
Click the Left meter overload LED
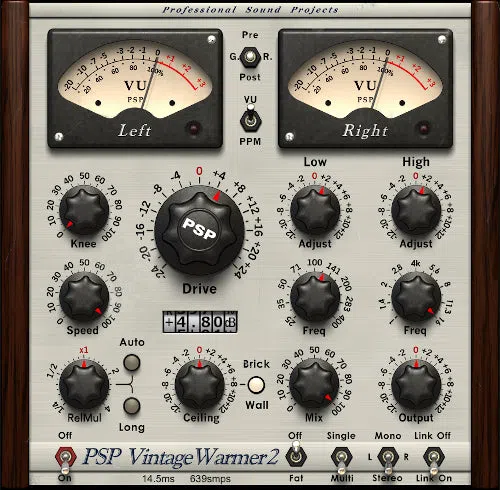click(x=194, y=128)
